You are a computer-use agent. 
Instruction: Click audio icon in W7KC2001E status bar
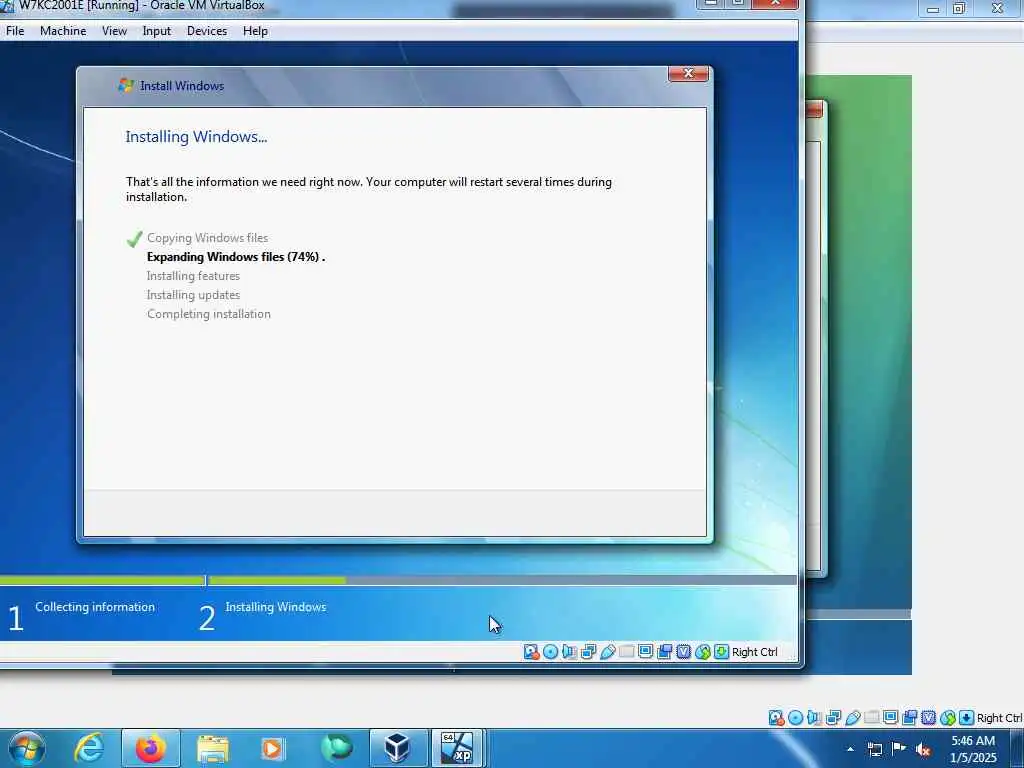569,652
